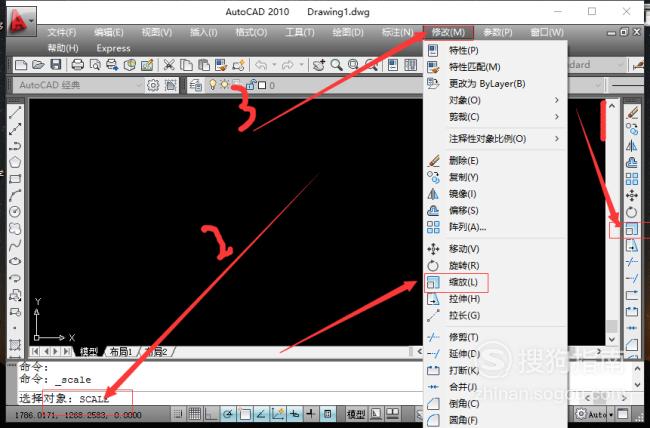Click the drawing vertical scrollbar up arrow
The width and height of the screenshot is (650, 428).
[612, 106]
